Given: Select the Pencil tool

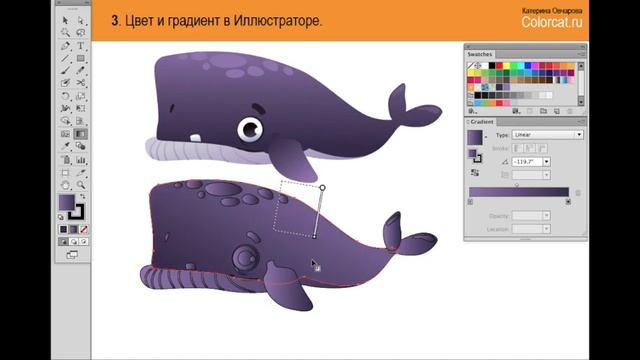Looking at the screenshot, I should coord(81,71).
